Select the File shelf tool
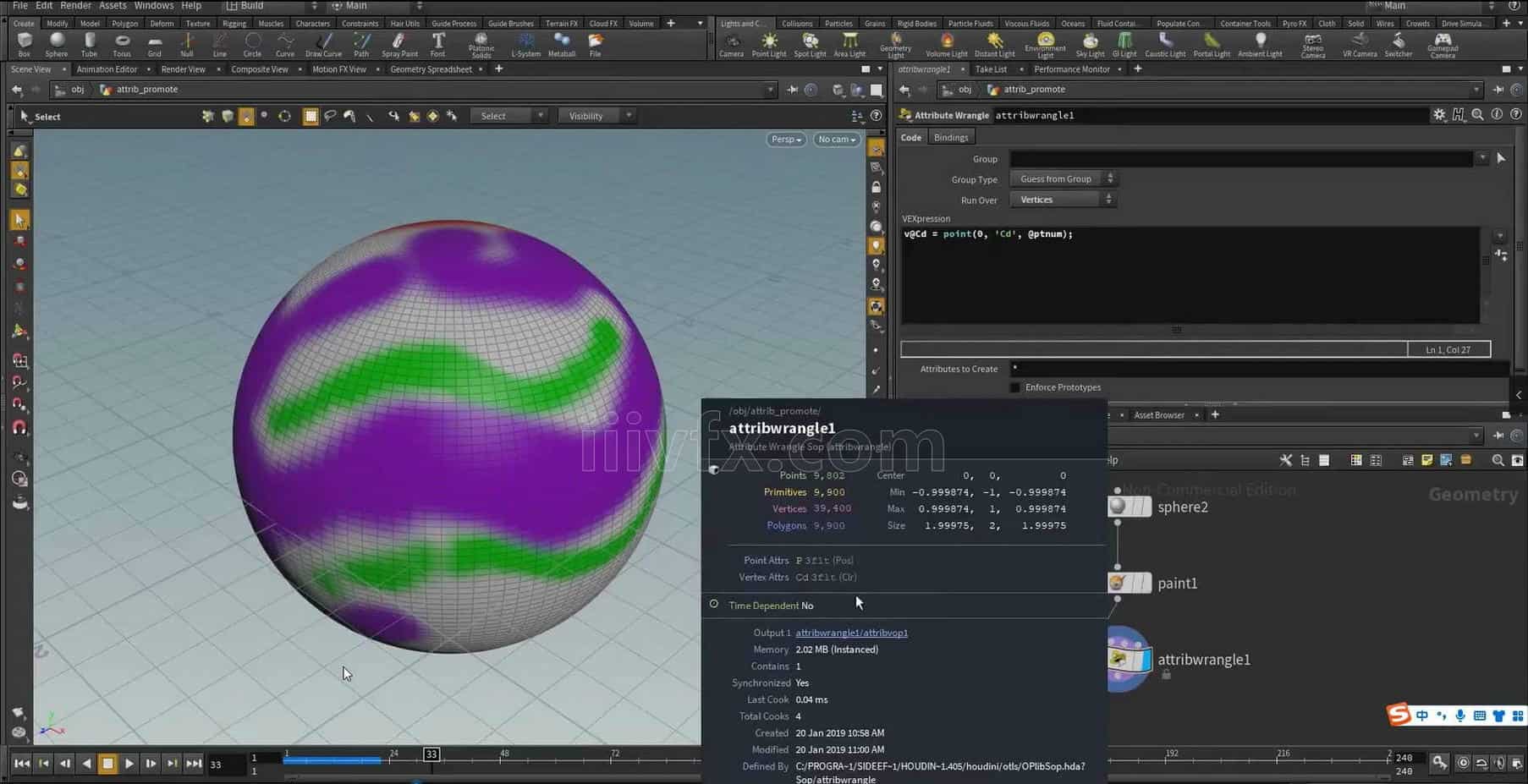Viewport: 1528px width, 784px height. click(x=596, y=45)
